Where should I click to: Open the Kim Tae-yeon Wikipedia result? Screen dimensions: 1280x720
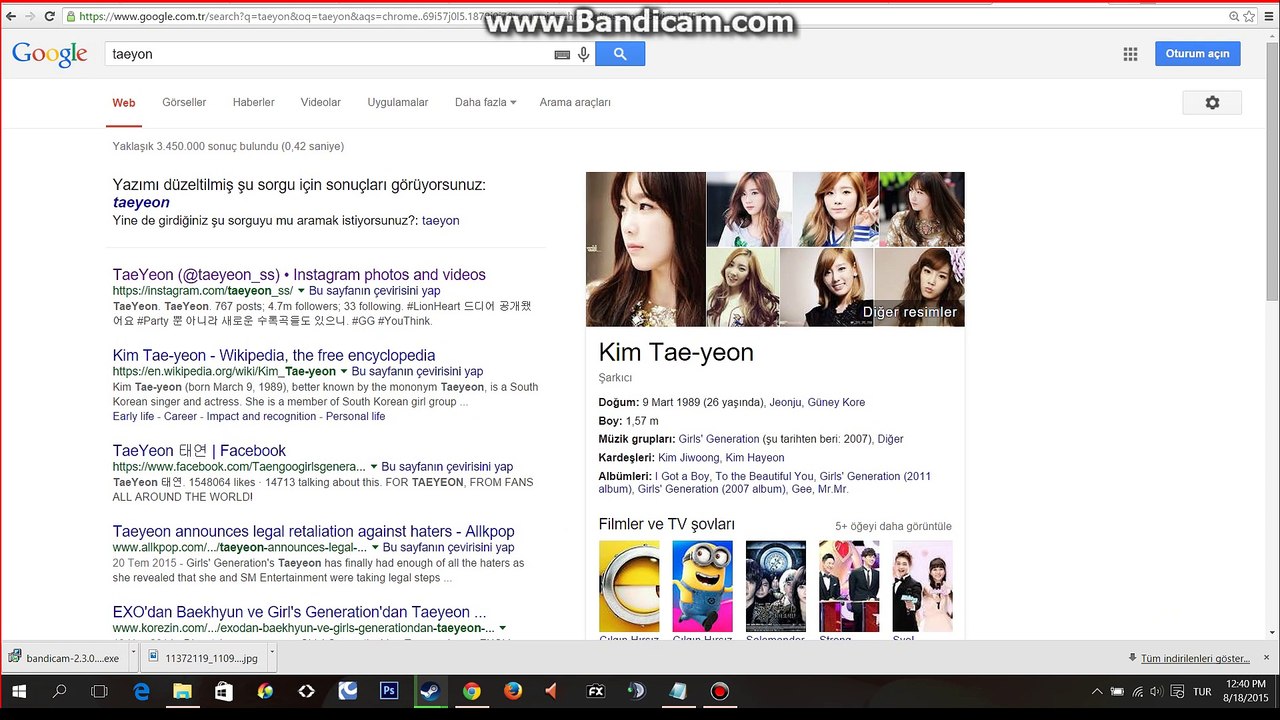274,355
